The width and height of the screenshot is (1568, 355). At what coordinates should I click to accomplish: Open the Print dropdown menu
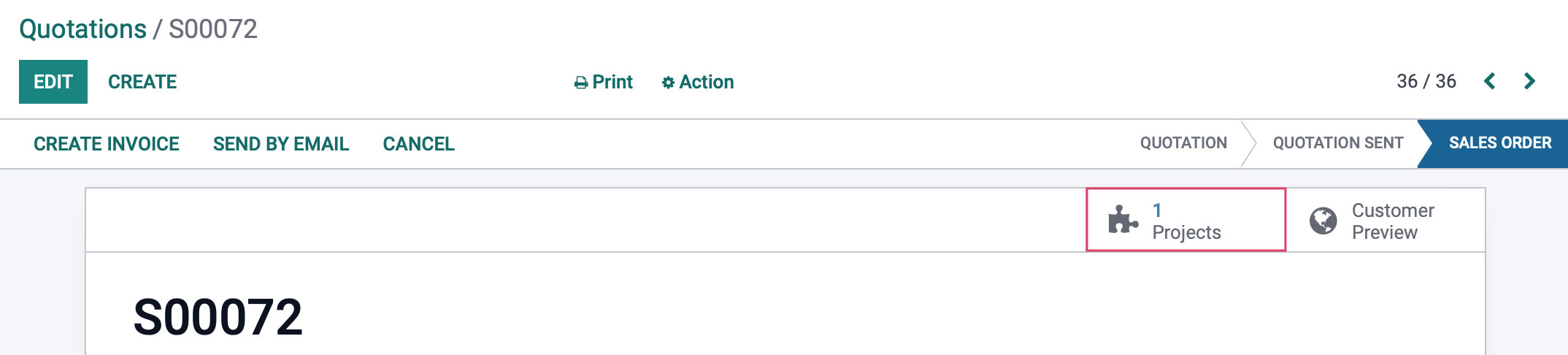(x=604, y=82)
